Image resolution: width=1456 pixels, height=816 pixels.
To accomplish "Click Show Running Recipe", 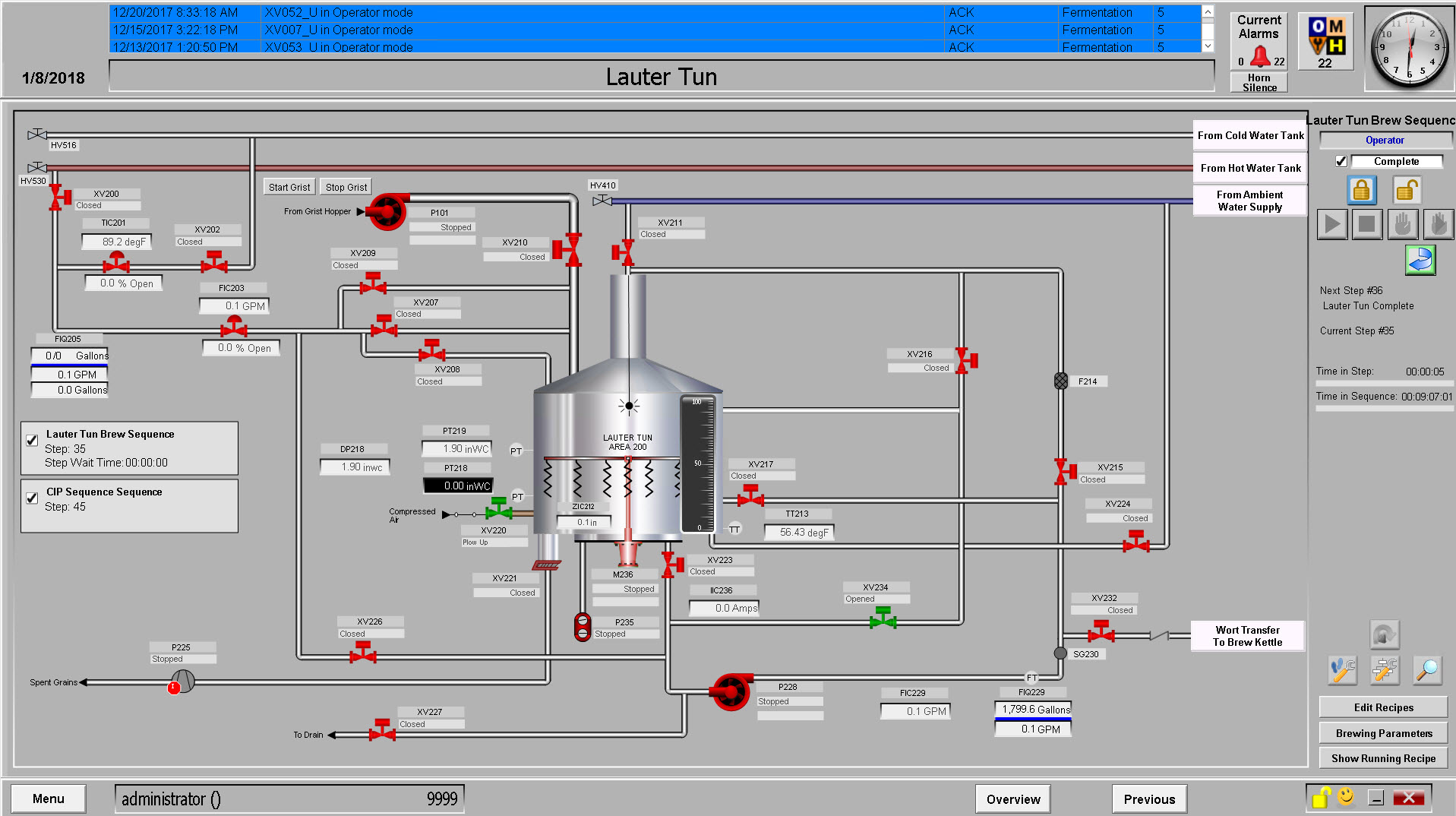I will (x=1384, y=758).
